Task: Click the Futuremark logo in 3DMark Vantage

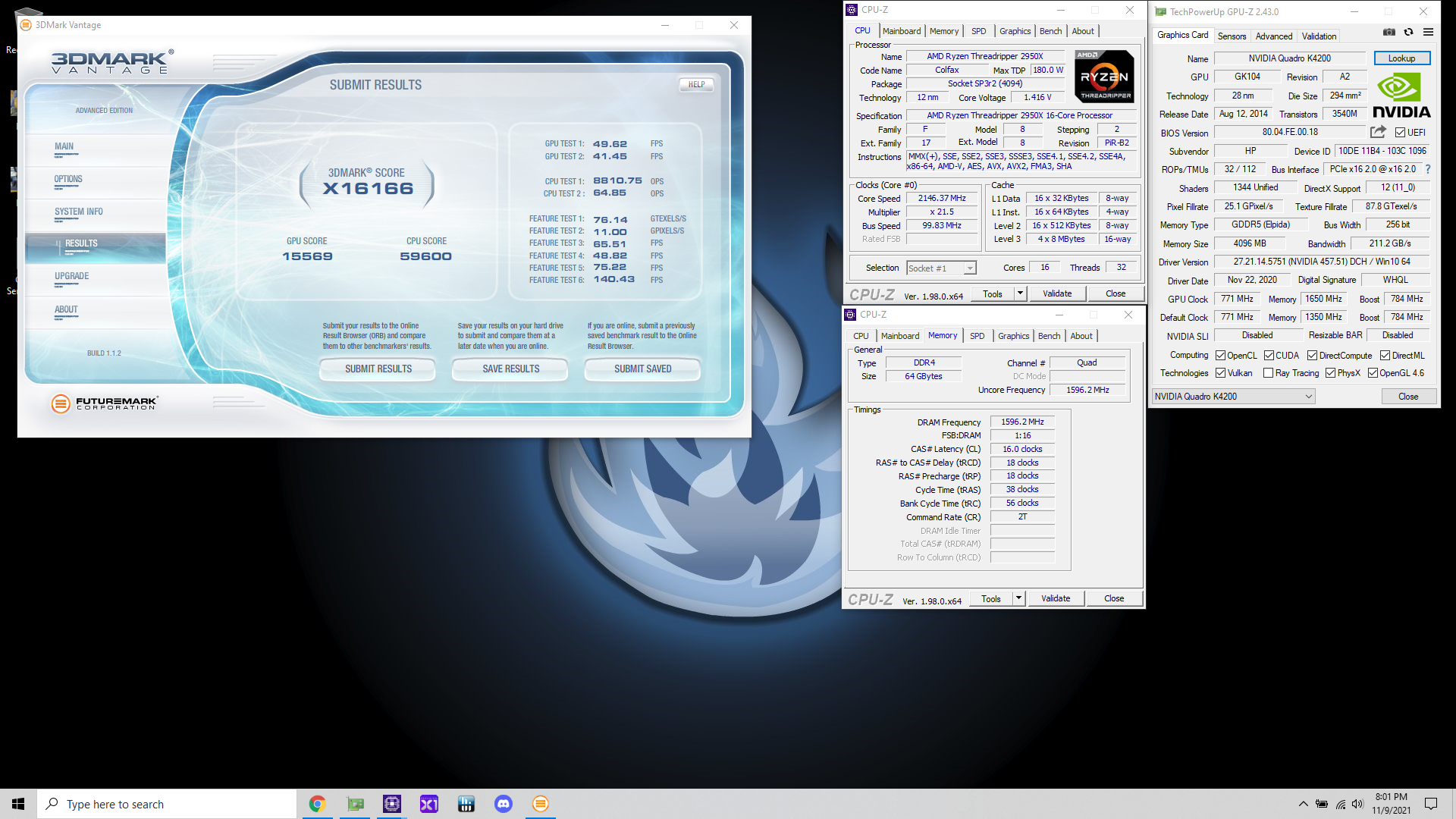Action: tap(104, 403)
